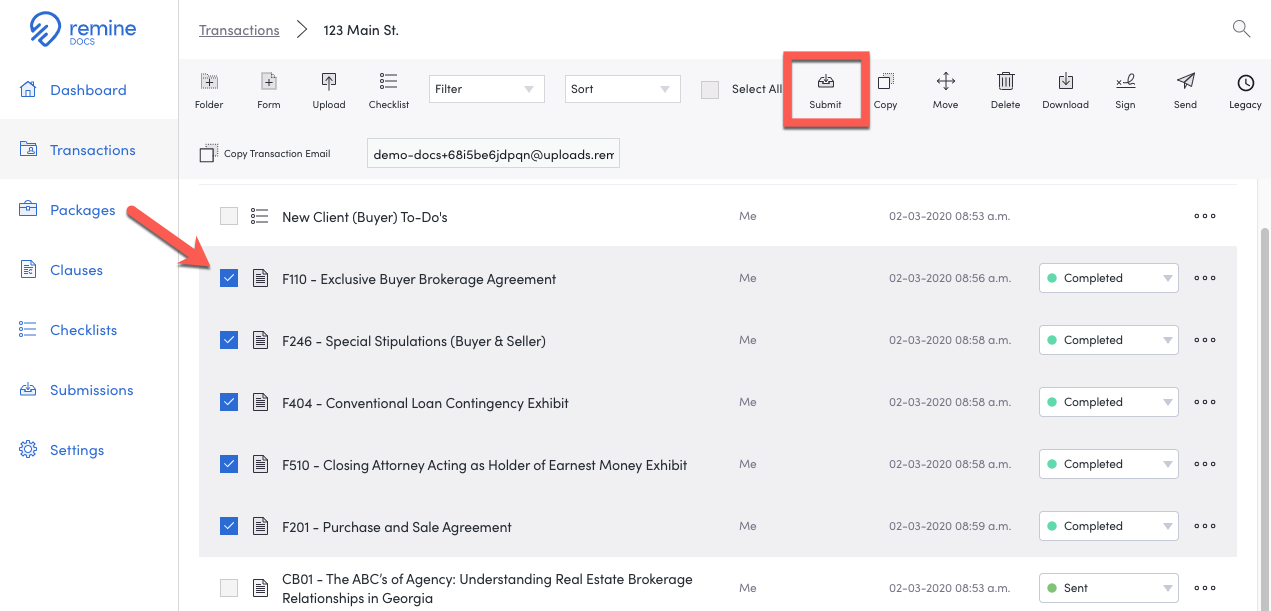
Task: Click the checklist icon beside New Client To-Do's
Action: 260,216
